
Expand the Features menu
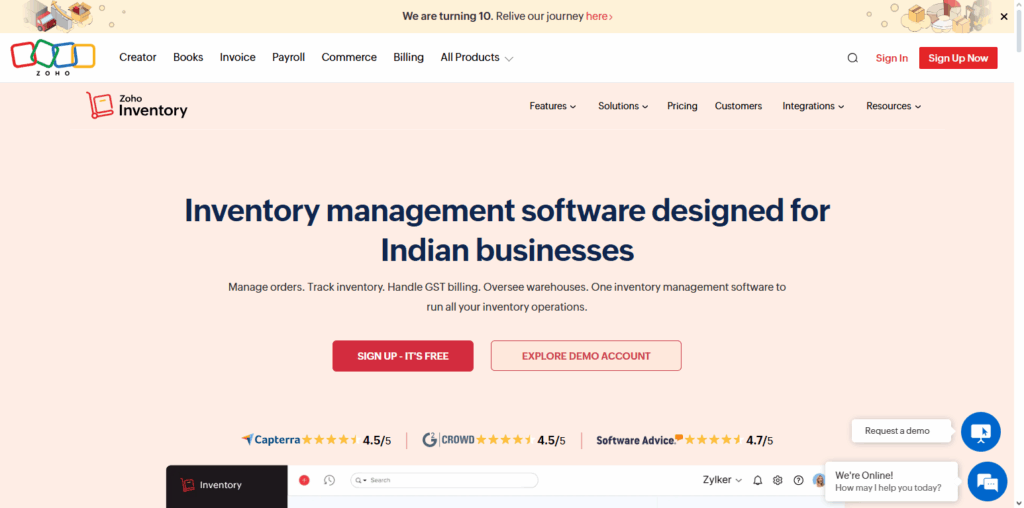(552, 106)
